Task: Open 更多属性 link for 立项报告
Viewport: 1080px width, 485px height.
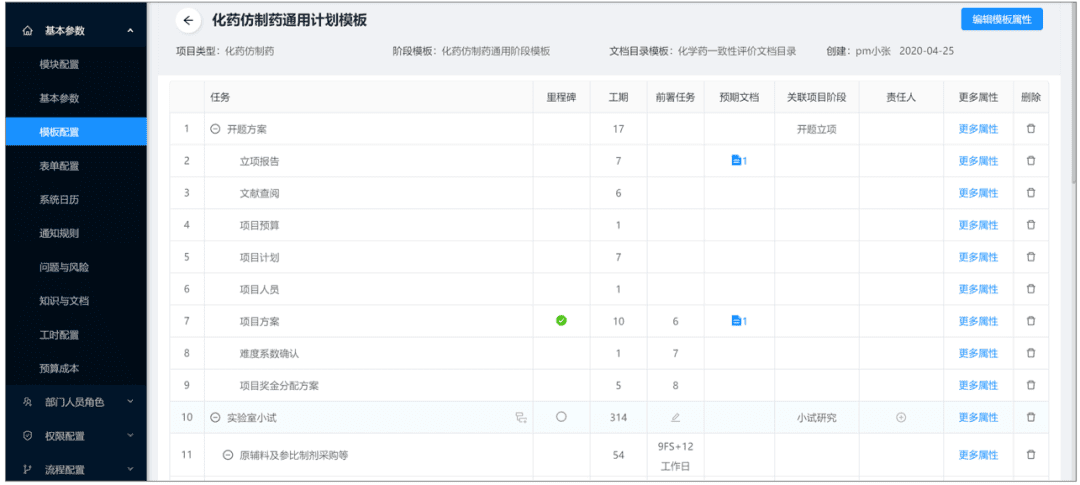Action: (978, 161)
